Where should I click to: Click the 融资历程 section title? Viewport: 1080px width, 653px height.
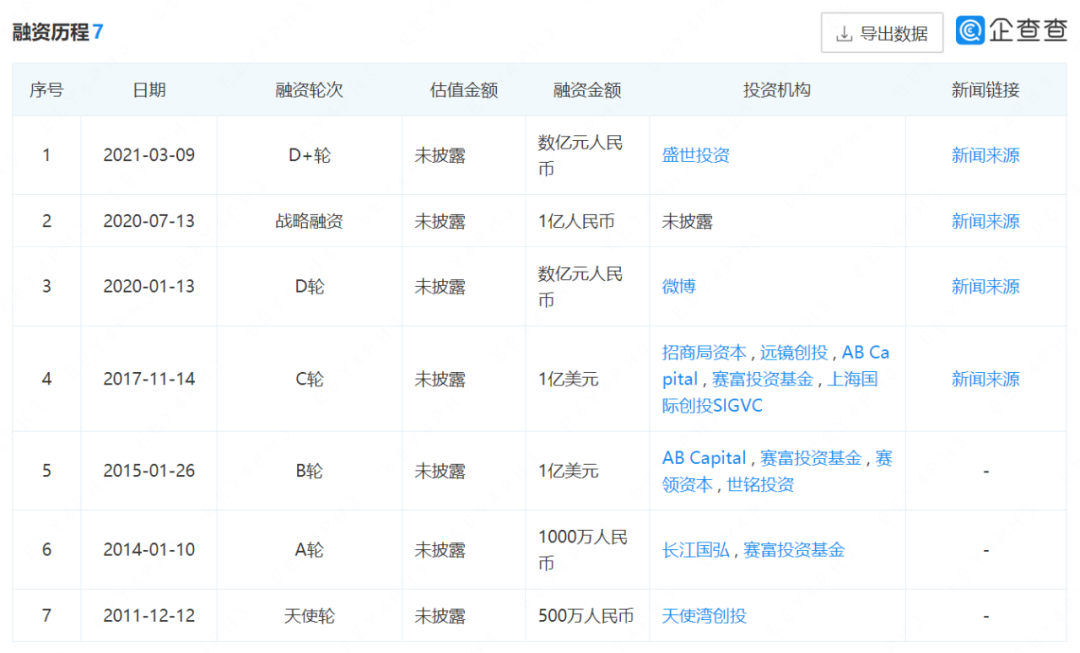coord(51,32)
